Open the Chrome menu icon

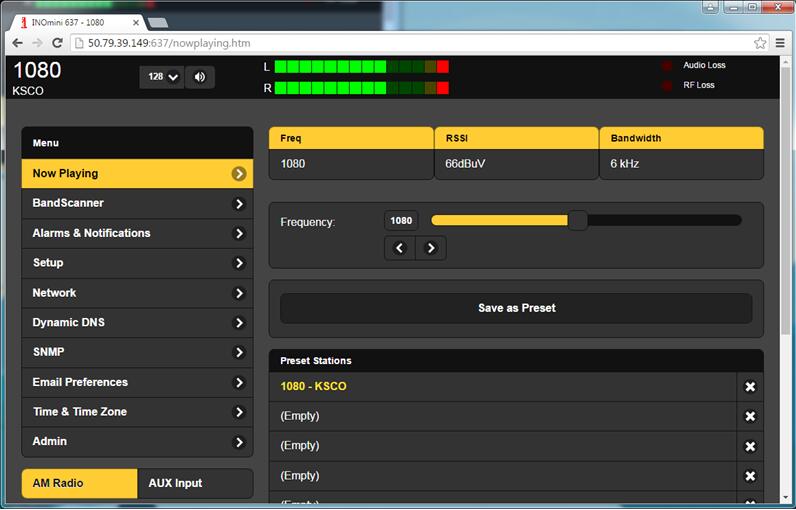click(780, 43)
